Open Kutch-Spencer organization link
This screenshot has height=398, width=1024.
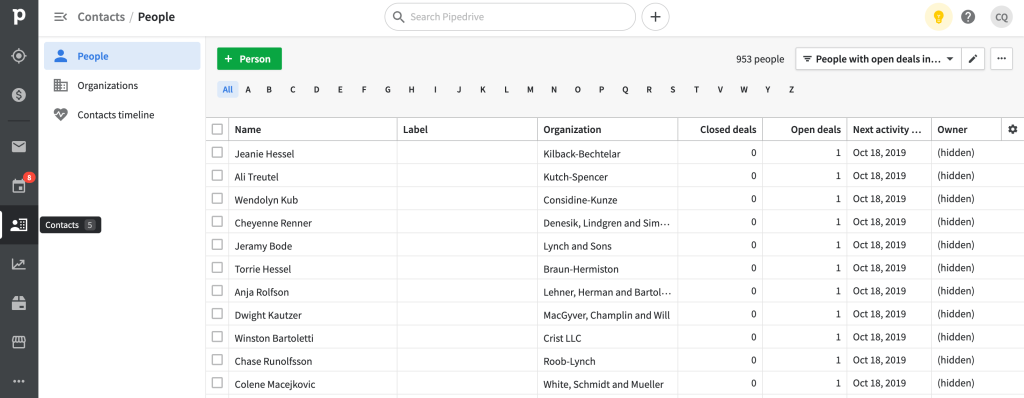point(575,177)
